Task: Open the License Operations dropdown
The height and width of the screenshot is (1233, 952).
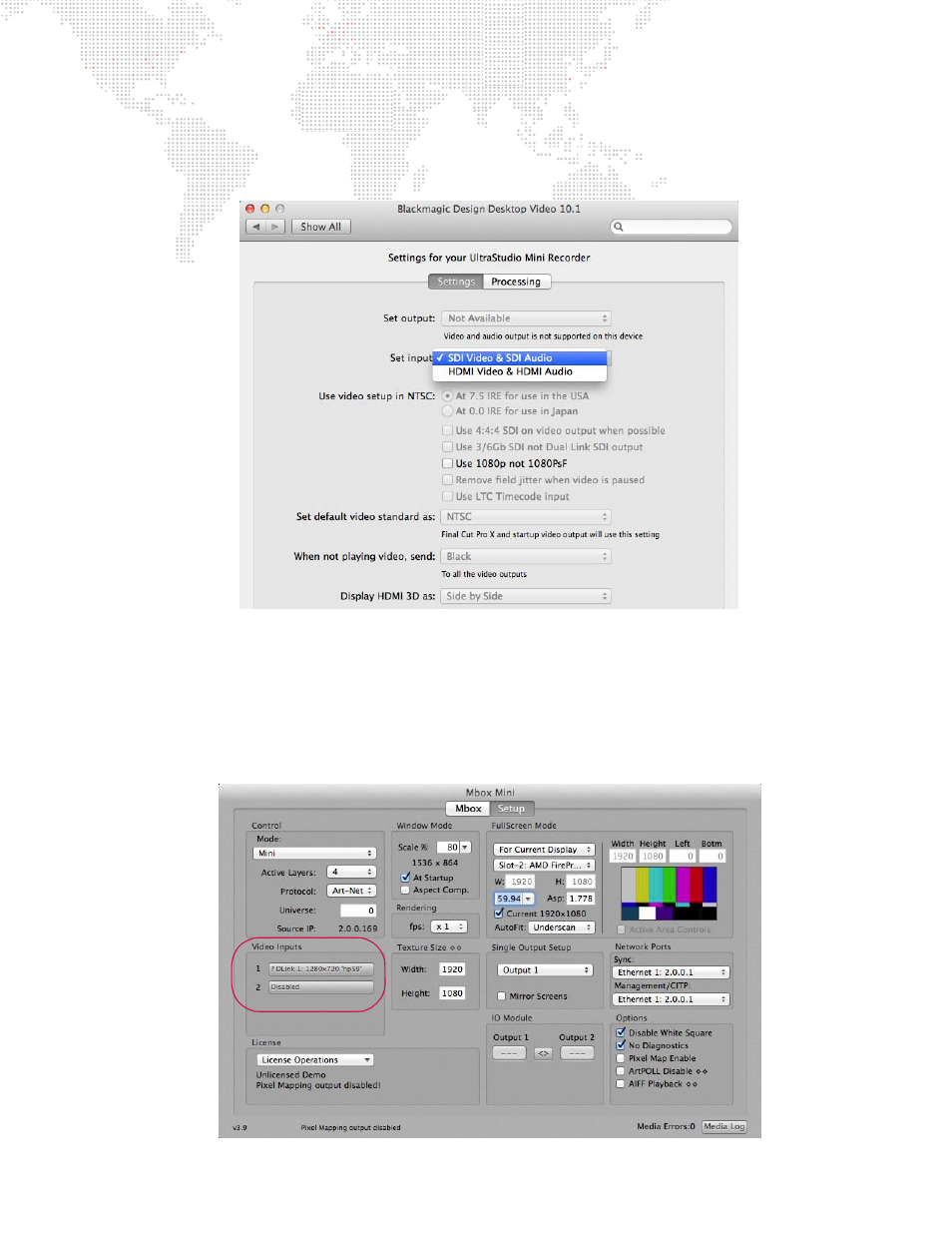Action: pyautogui.click(x=315, y=1060)
